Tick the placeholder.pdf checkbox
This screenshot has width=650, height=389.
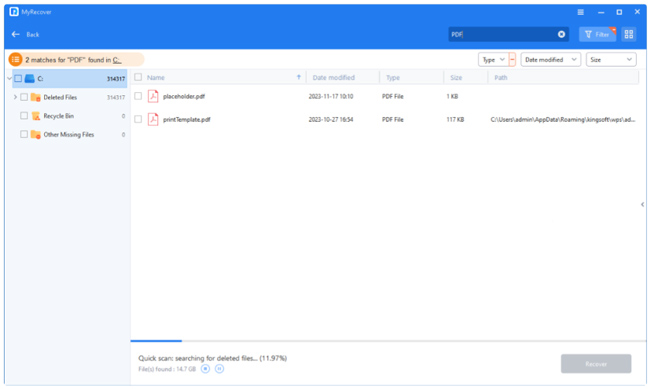138,96
